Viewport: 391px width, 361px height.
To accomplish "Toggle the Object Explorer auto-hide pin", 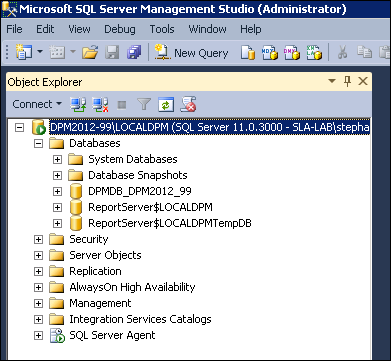I will [x=347, y=81].
